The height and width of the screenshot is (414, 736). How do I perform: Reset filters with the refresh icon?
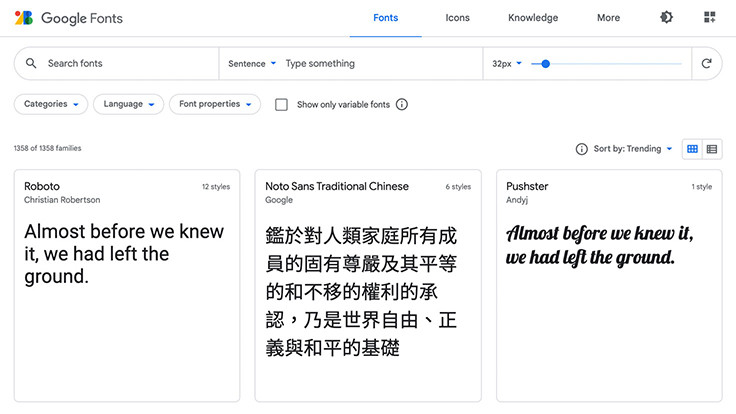coord(706,63)
